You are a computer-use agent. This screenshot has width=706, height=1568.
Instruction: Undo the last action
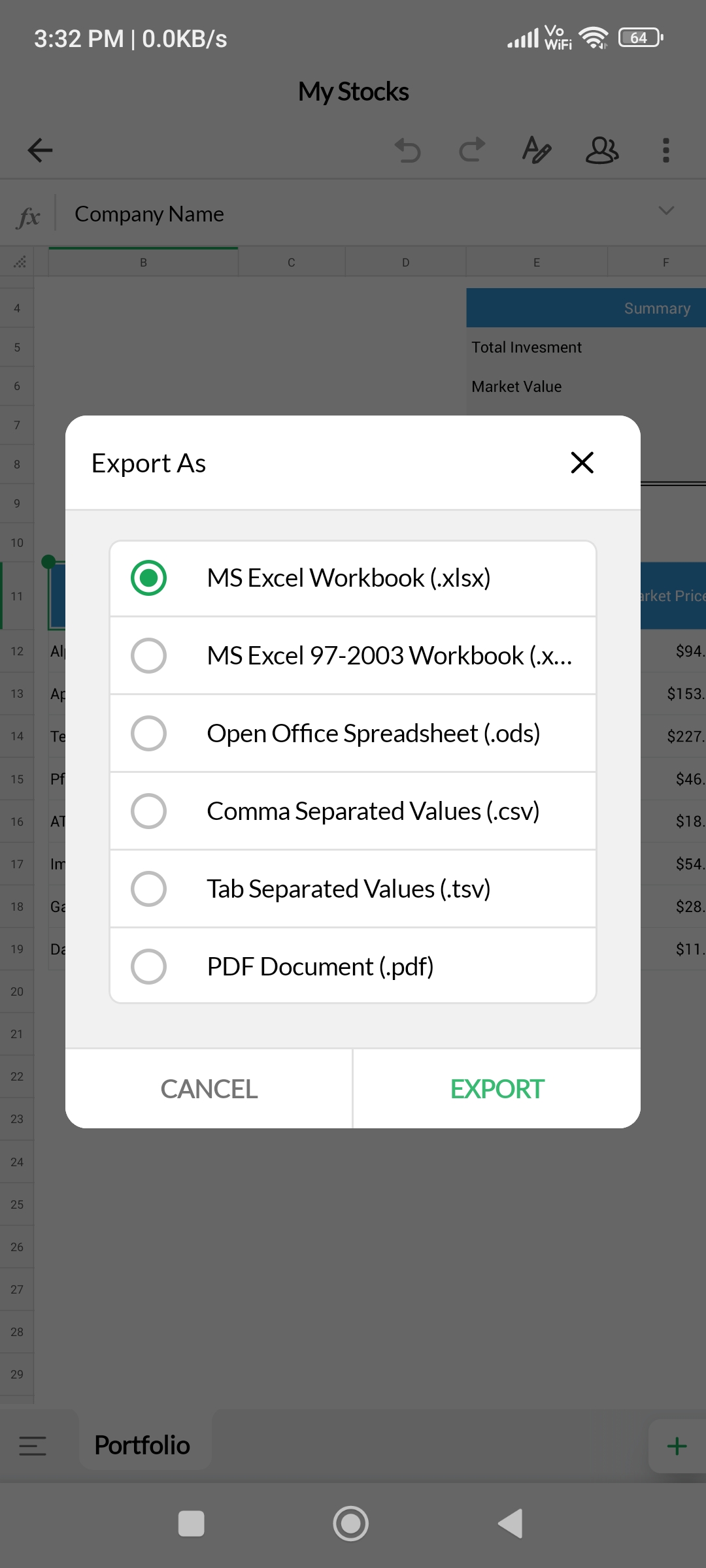[408, 150]
